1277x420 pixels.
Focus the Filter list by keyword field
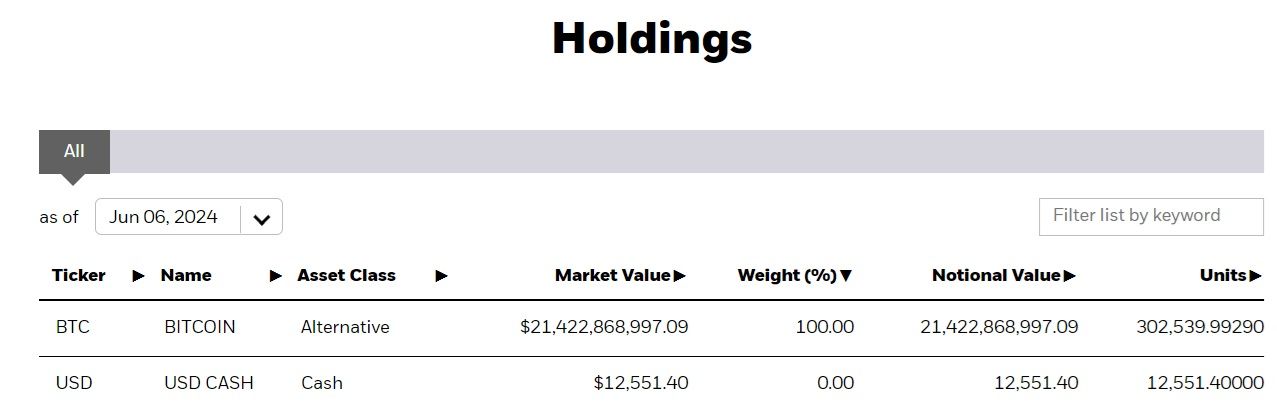pos(1150,216)
